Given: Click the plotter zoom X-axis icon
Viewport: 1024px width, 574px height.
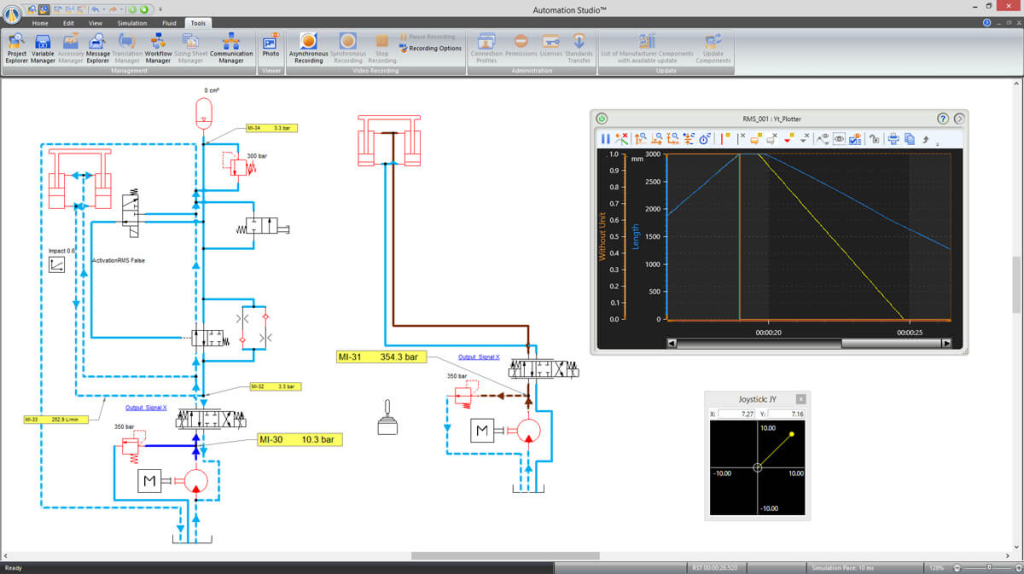Looking at the screenshot, I should point(656,138).
